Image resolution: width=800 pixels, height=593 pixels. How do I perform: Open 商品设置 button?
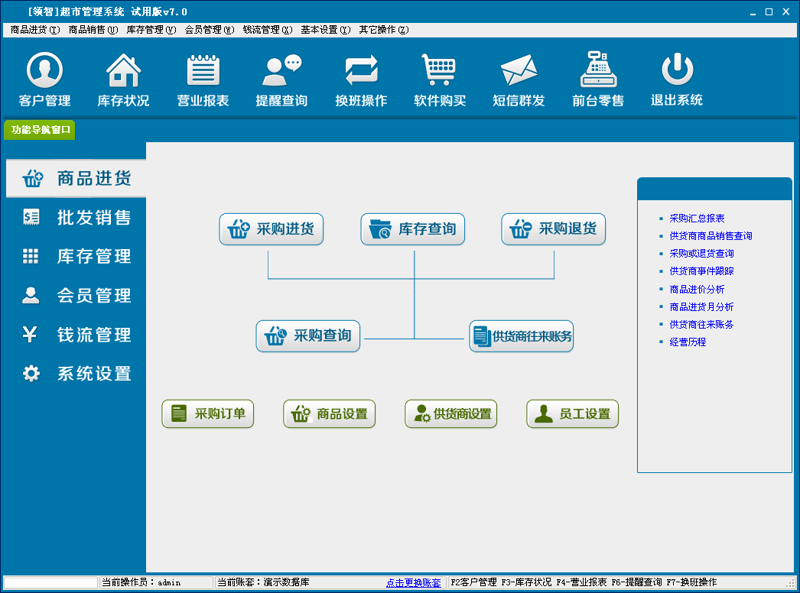click(x=330, y=413)
